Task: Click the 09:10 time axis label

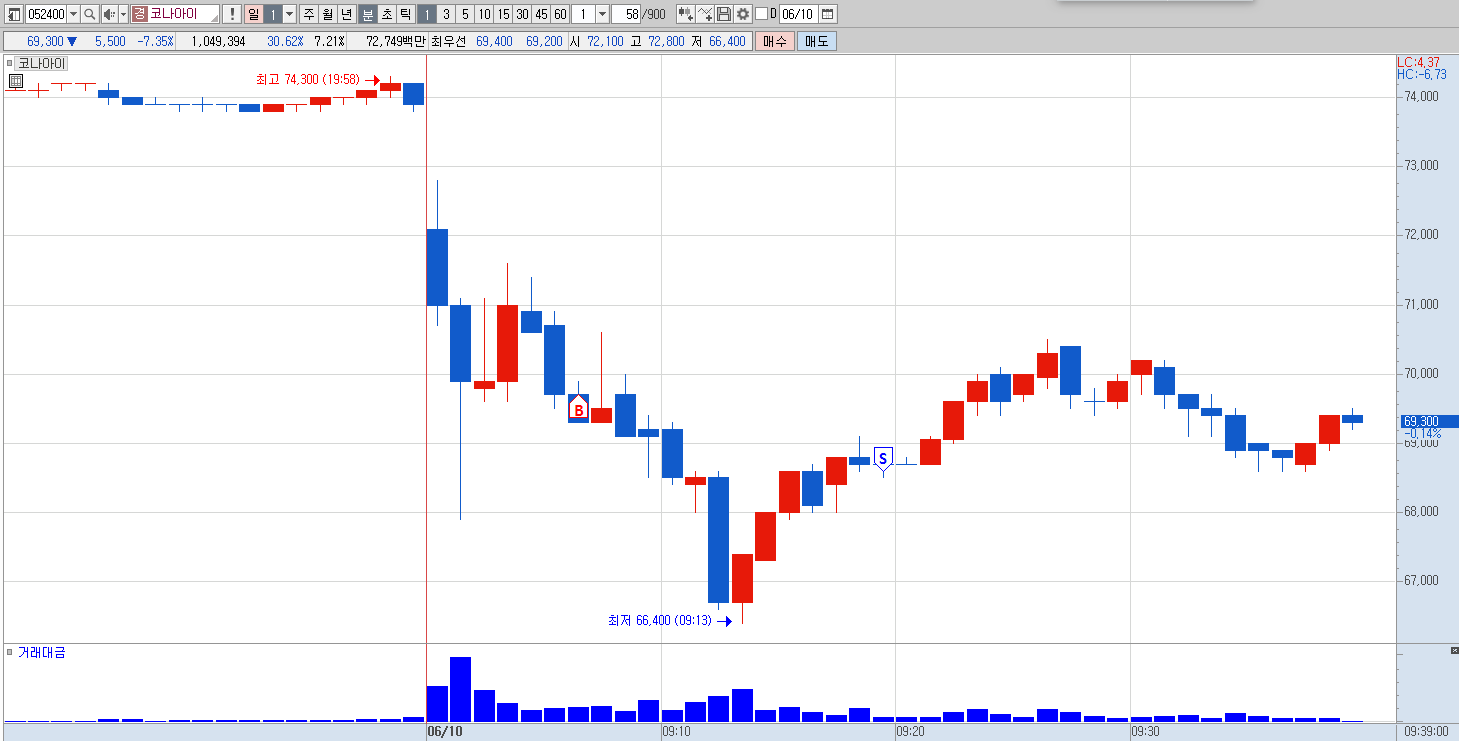Action: click(676, 732)
